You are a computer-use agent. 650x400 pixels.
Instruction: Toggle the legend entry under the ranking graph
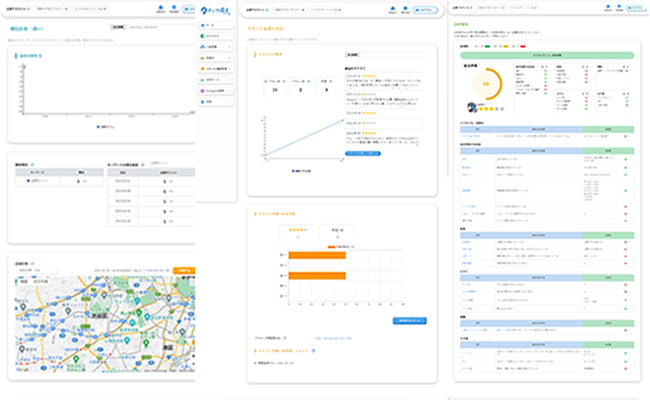point(105,127)
